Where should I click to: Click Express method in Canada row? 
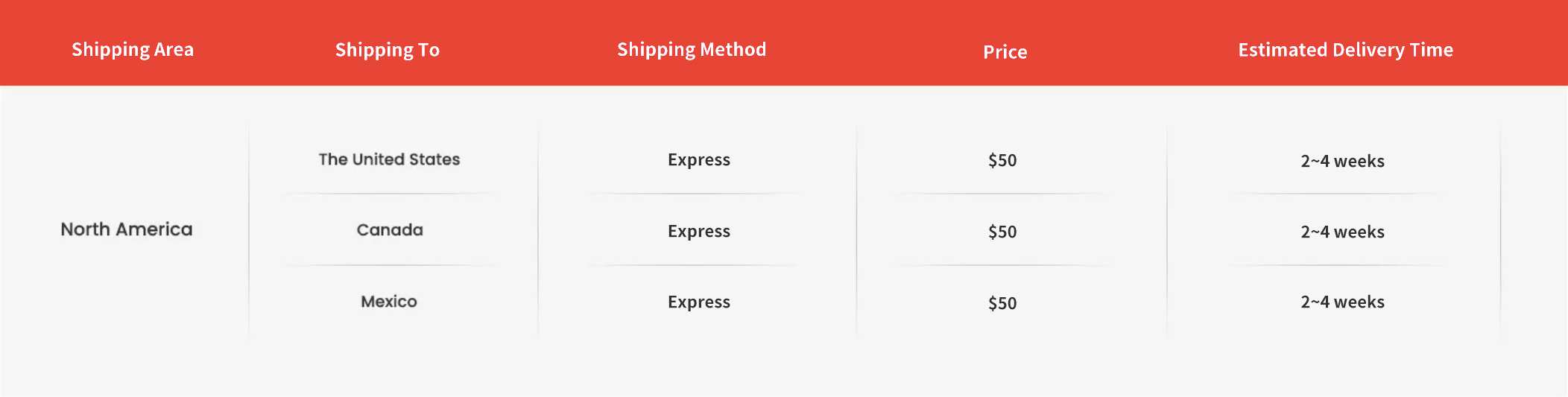[699, 232]
